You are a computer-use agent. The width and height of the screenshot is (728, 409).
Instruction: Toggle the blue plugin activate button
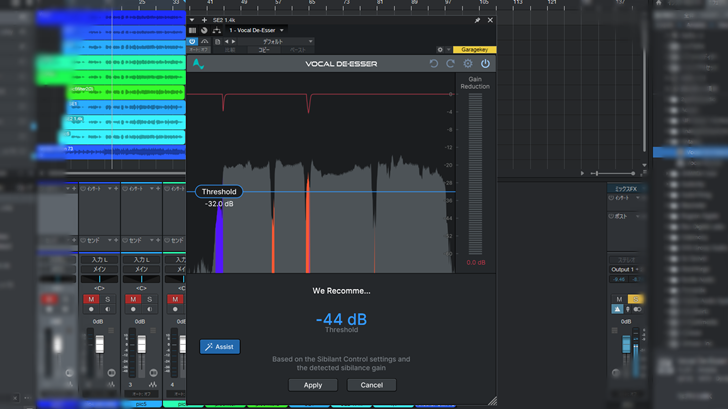pos(192,41)
